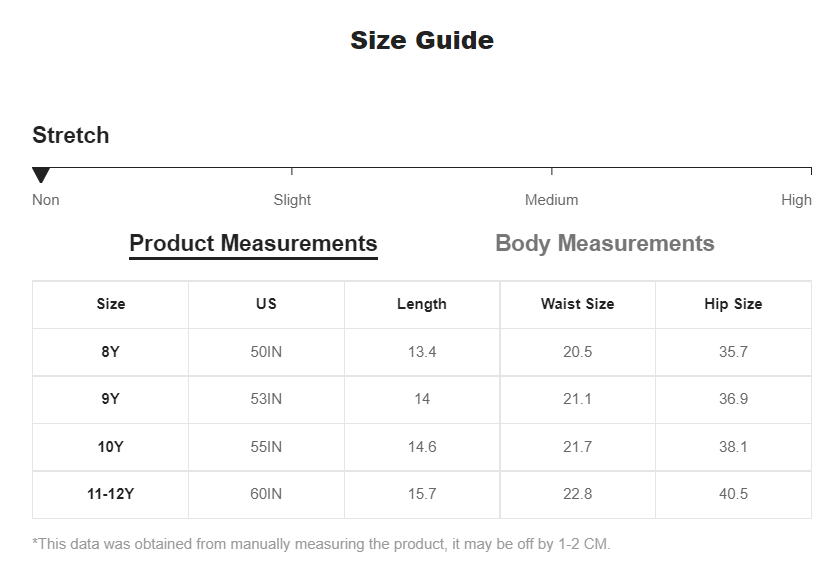Image resolution: width=827 pixels, height=585 pixels.
Task: Click the 50IN US size cell
Action: point(266,352)
